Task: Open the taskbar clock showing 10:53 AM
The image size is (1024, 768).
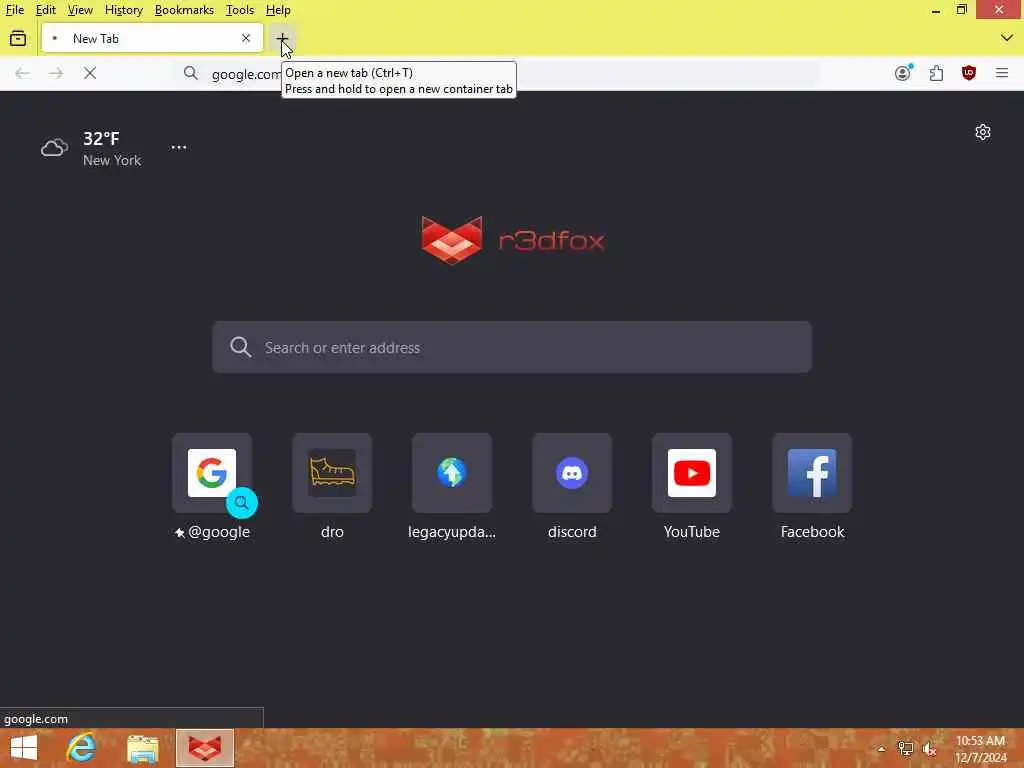Action: (981, 749)
